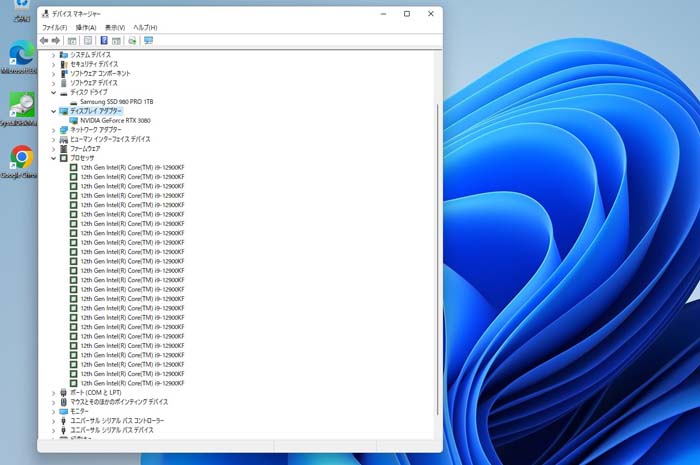The width and height of the screenshot is (700, 465).
Task: Click the プロセッサ category chip icon
Action: click(x=63, y=158)
